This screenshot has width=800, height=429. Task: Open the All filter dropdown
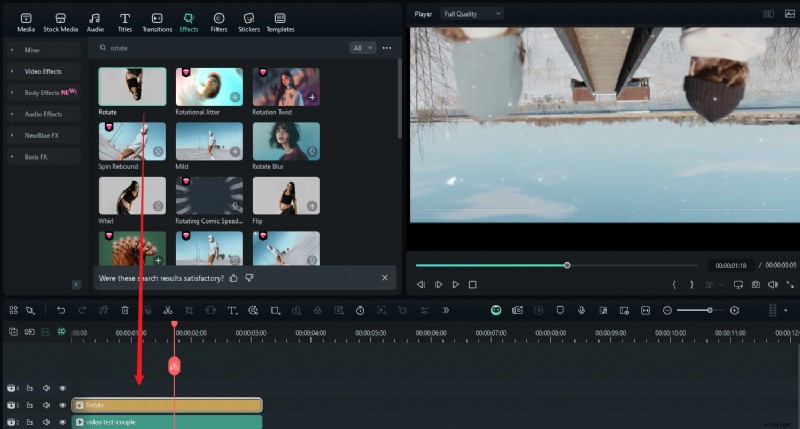pos(362,48)
